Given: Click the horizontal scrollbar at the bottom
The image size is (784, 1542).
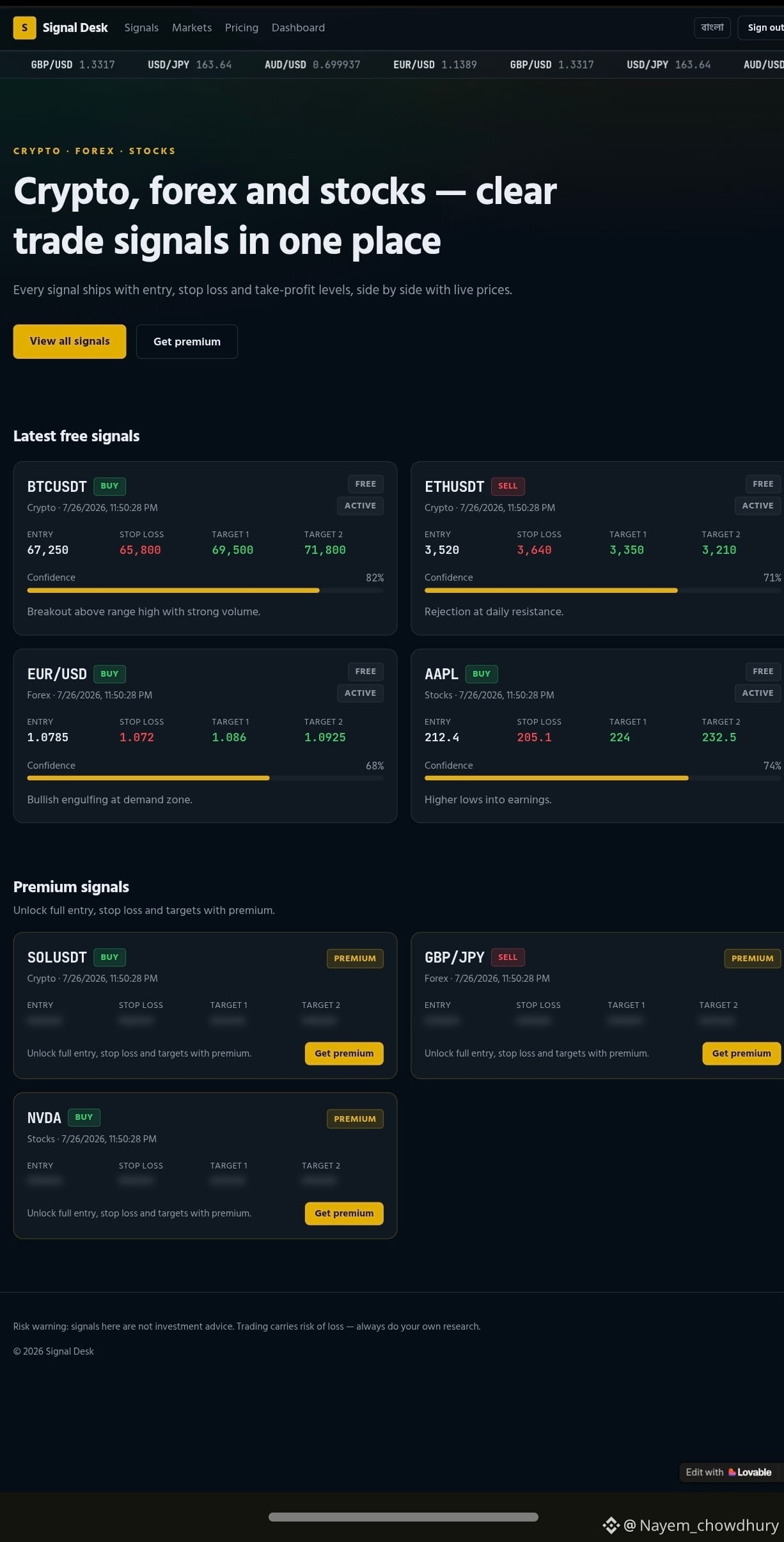Looking at the screenshot, I should (404, 1516).
